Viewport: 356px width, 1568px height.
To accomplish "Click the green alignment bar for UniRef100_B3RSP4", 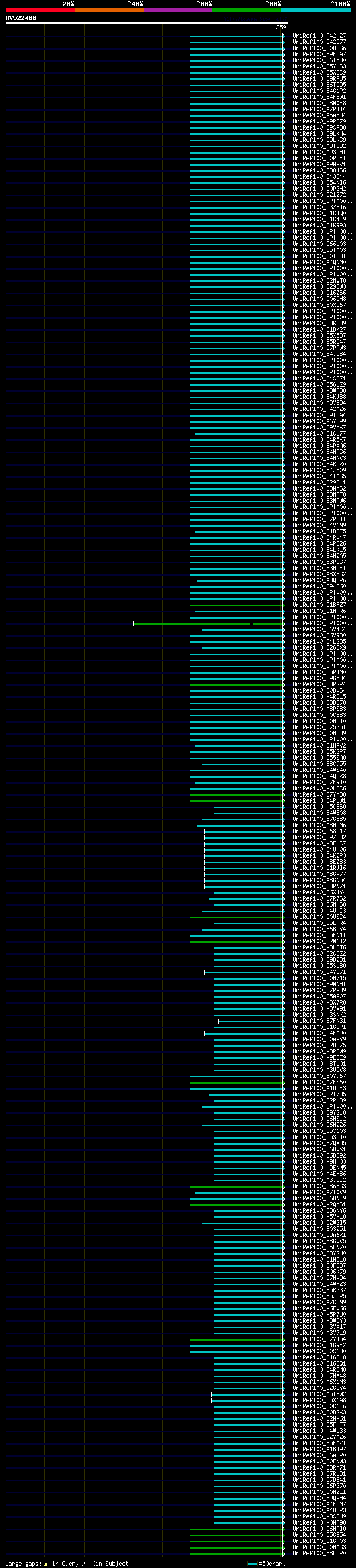I will point(237,685).
